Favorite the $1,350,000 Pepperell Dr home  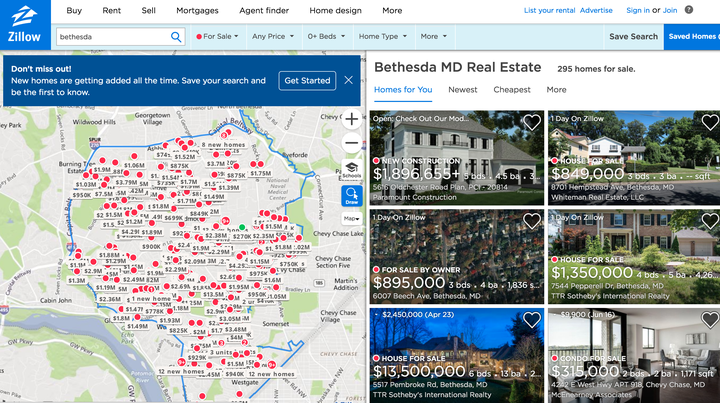(710, 221)
